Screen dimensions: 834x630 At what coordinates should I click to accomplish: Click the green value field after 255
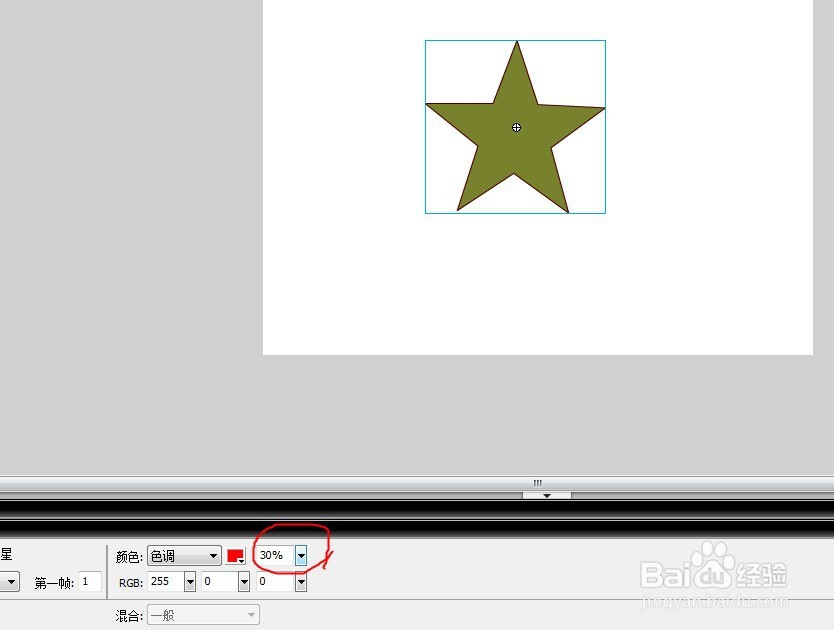(x=220, y=582)
